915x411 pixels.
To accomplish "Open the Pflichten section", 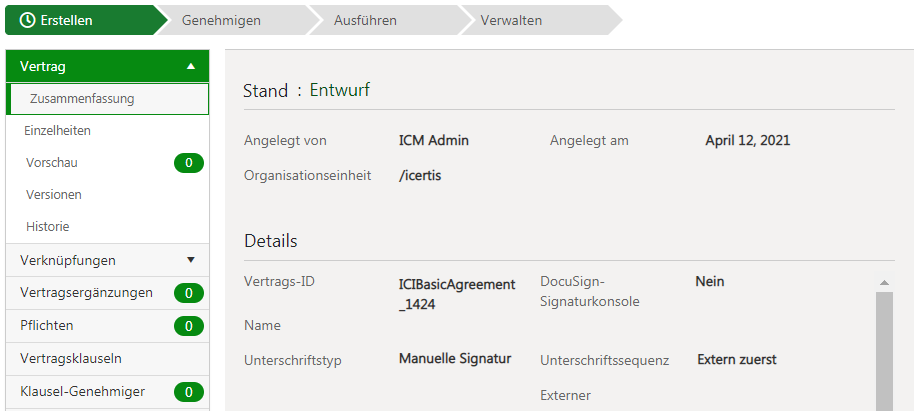I will click(47, 325).
